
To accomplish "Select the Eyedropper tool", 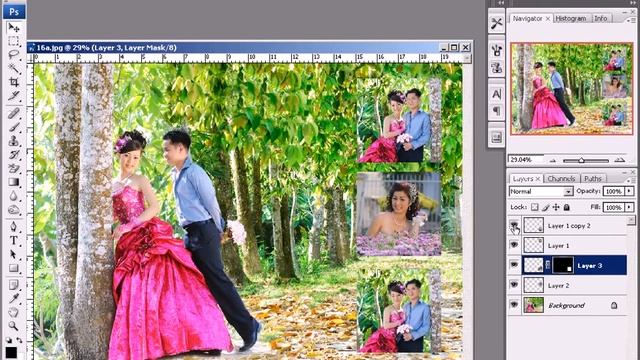I will pos(13,298).
